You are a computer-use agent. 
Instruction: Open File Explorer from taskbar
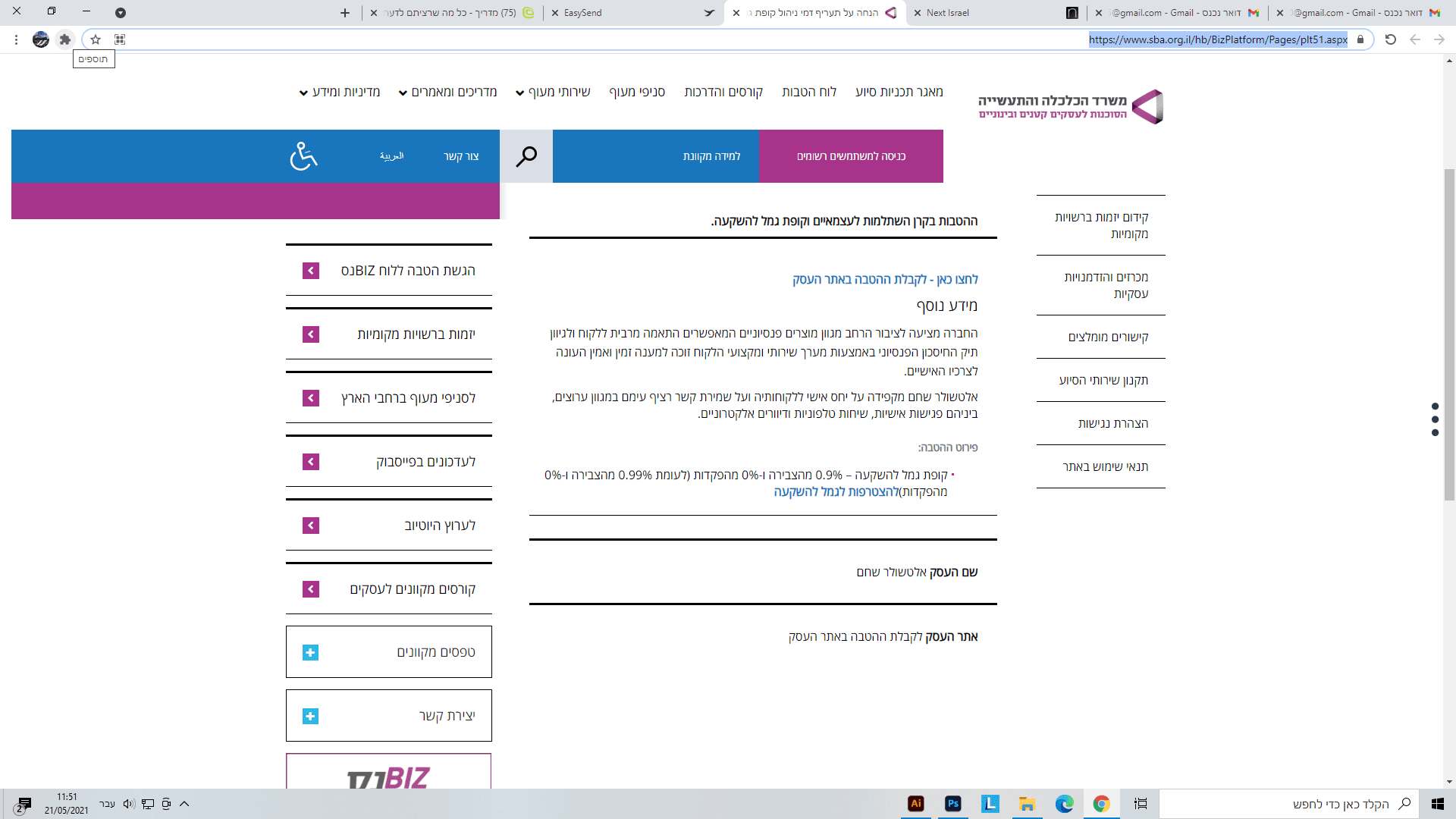1028,804
